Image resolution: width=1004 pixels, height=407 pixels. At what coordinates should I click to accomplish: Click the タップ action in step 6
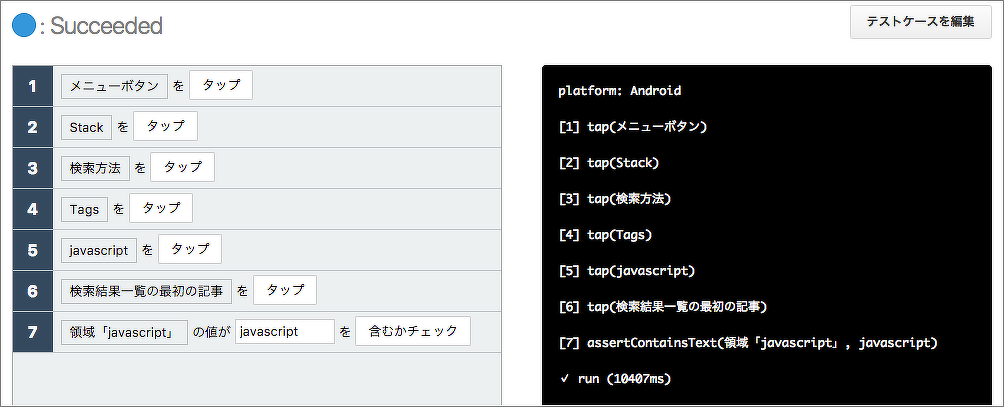point(285,291)
